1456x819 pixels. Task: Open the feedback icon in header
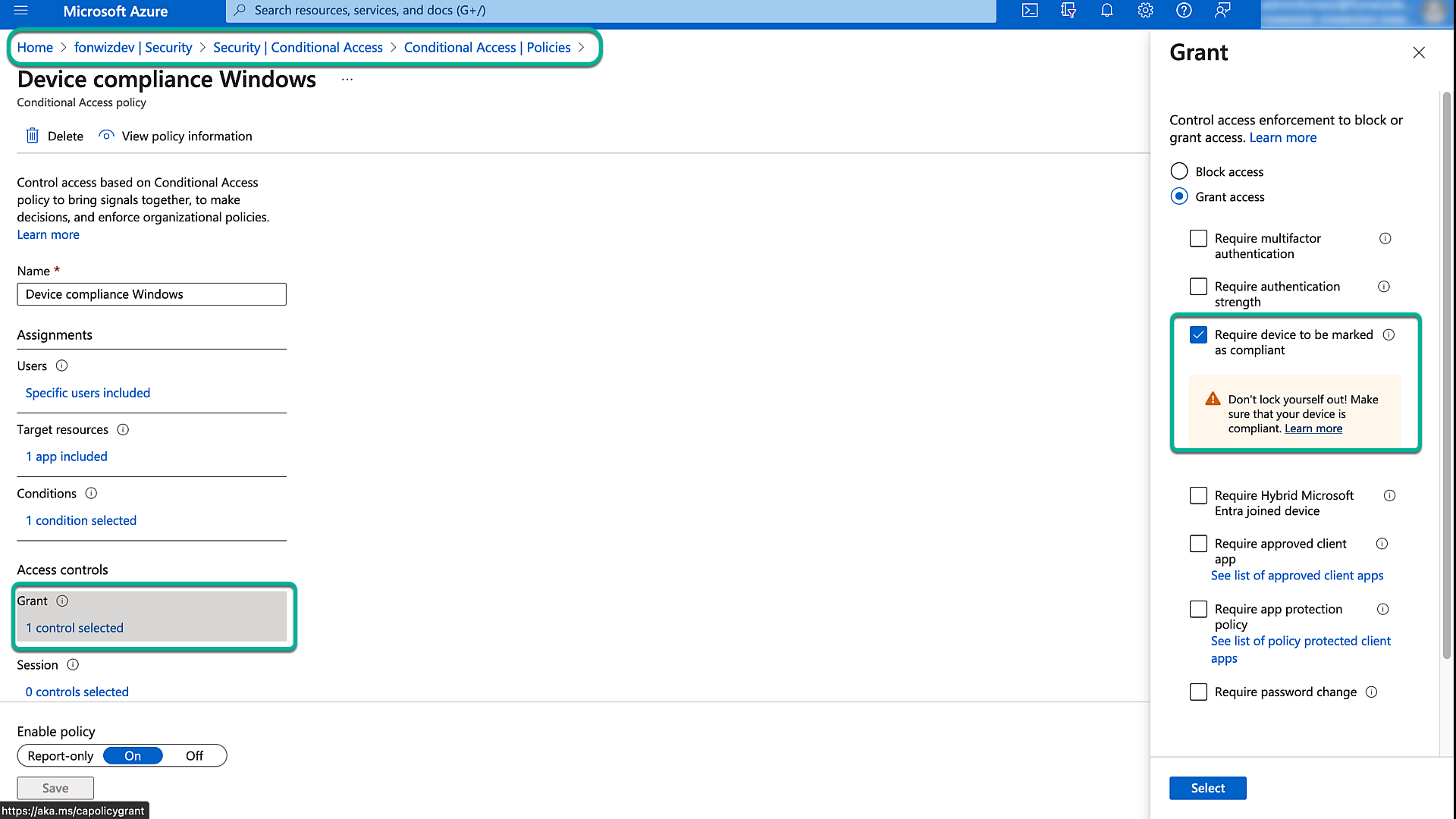1222,11
